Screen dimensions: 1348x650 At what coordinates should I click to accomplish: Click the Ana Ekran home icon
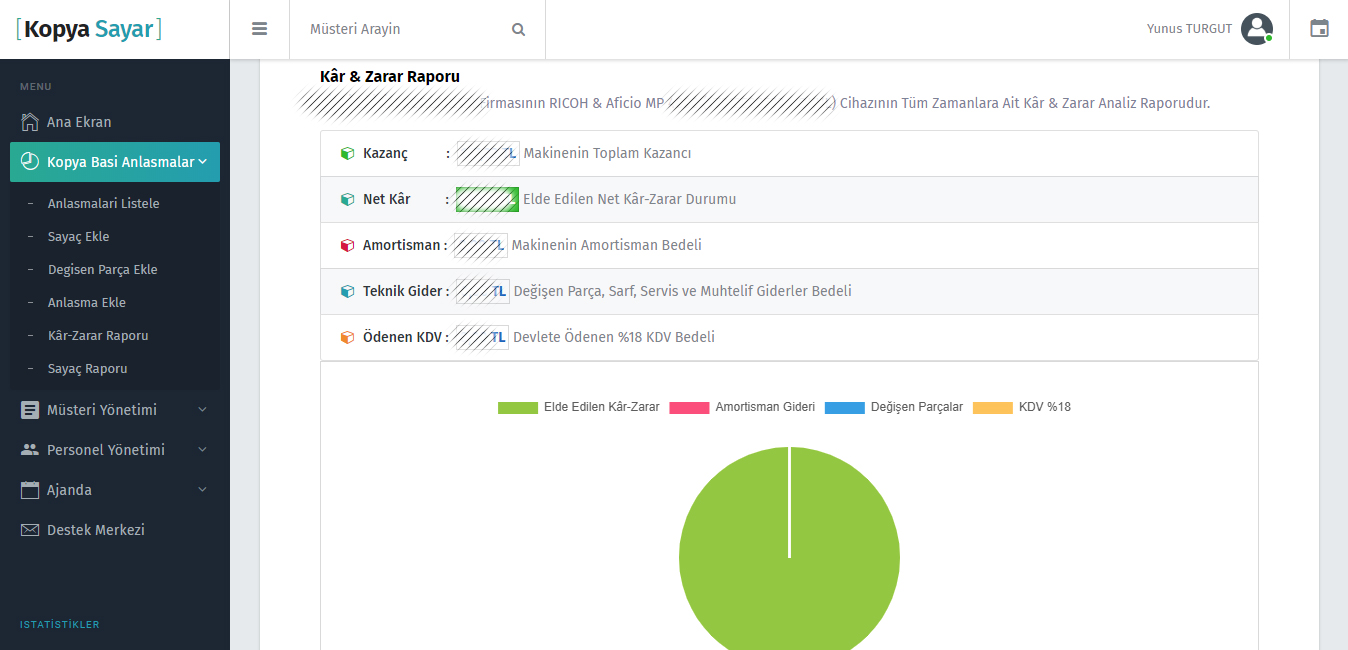pyautogui.click(x=30, y=122)
